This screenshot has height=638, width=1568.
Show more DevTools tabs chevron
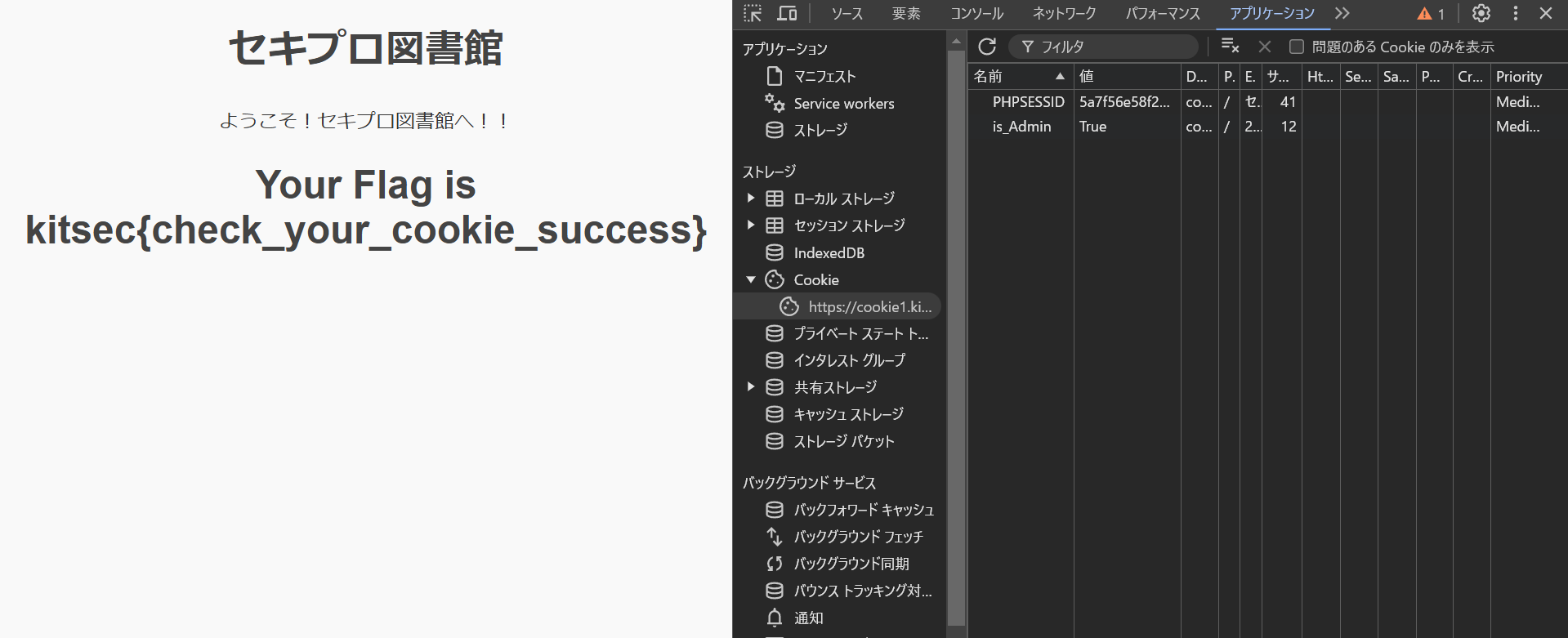1342,13
